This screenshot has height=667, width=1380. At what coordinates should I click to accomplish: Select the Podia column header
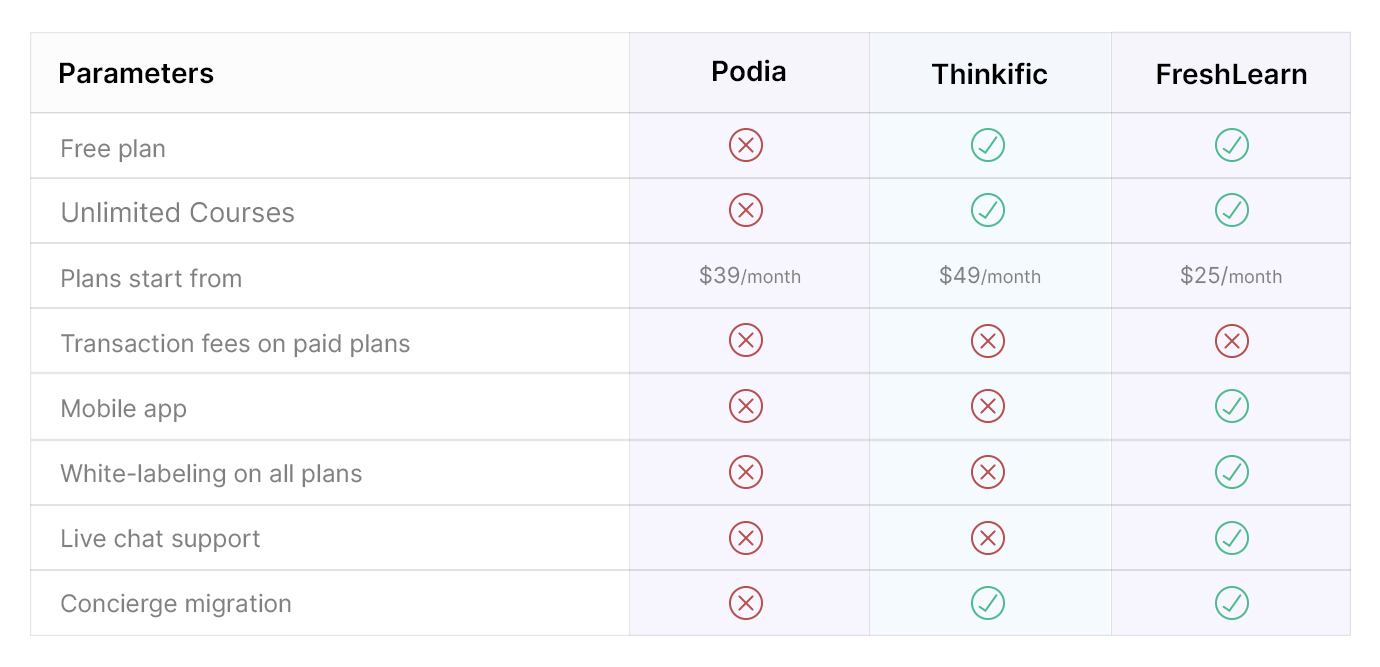pos(749,72)
